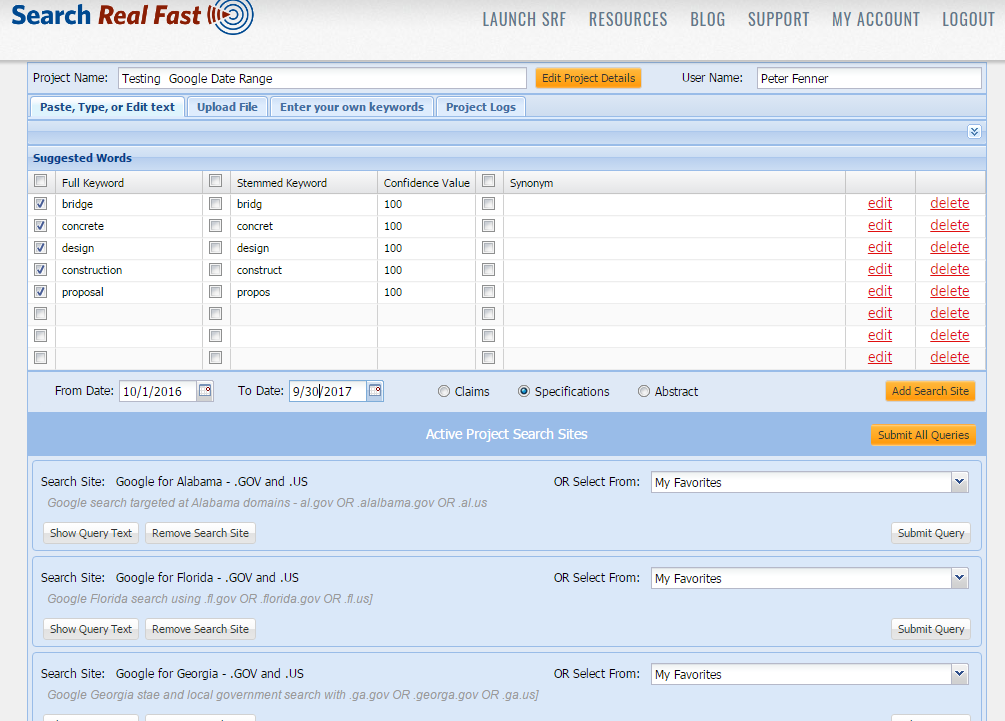Open MY ACCOUNT in the top navigation
This screenshot has height=721, width=1005.
point(876,20)
